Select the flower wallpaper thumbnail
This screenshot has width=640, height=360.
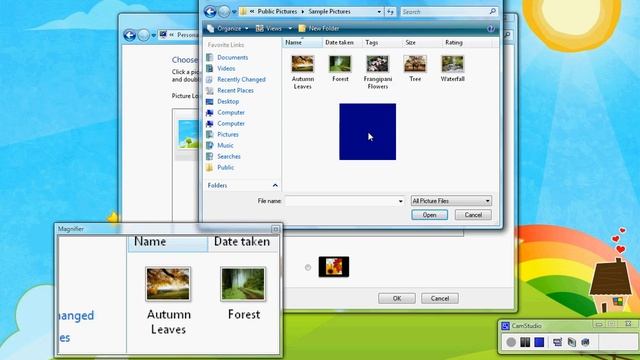[x=334, y=267]
